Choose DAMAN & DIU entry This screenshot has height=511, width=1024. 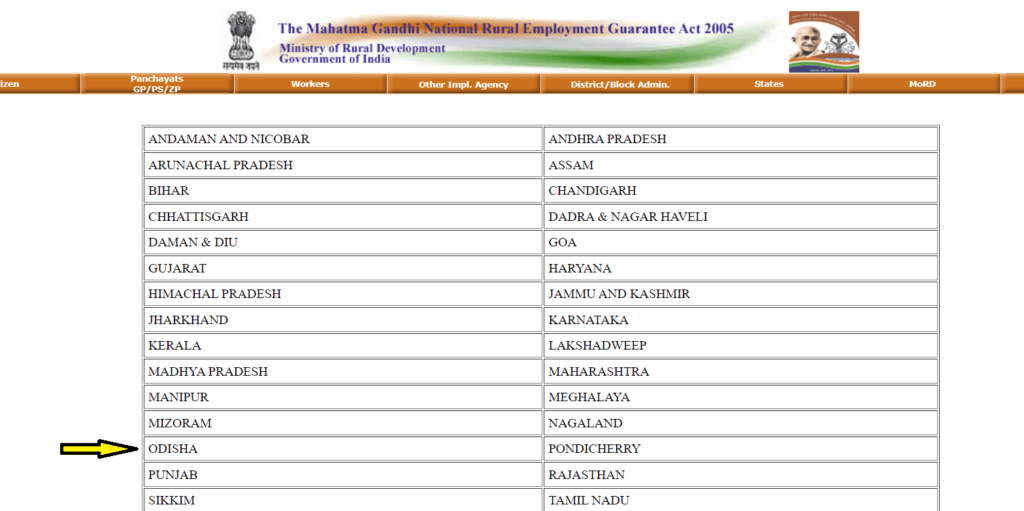pos(193,242)
